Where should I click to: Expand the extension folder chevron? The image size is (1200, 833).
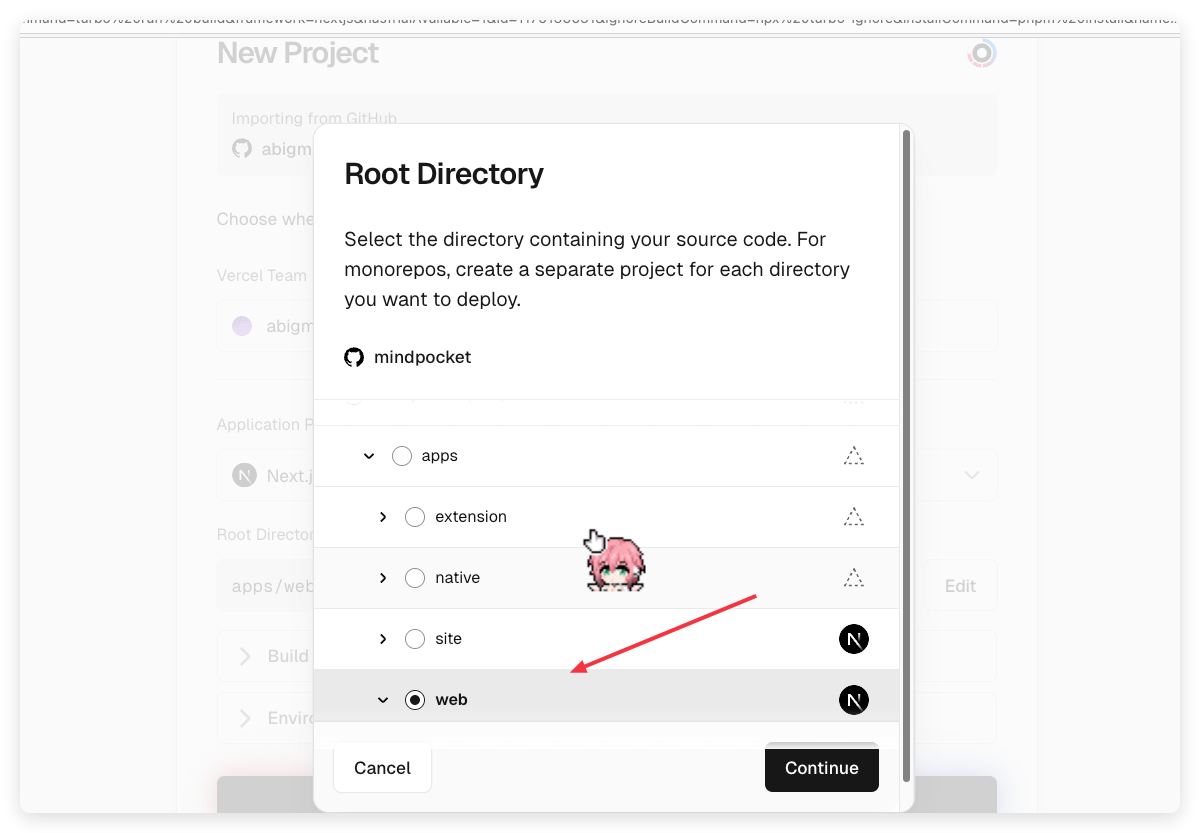pyautogui.click(x=383, y=517)
